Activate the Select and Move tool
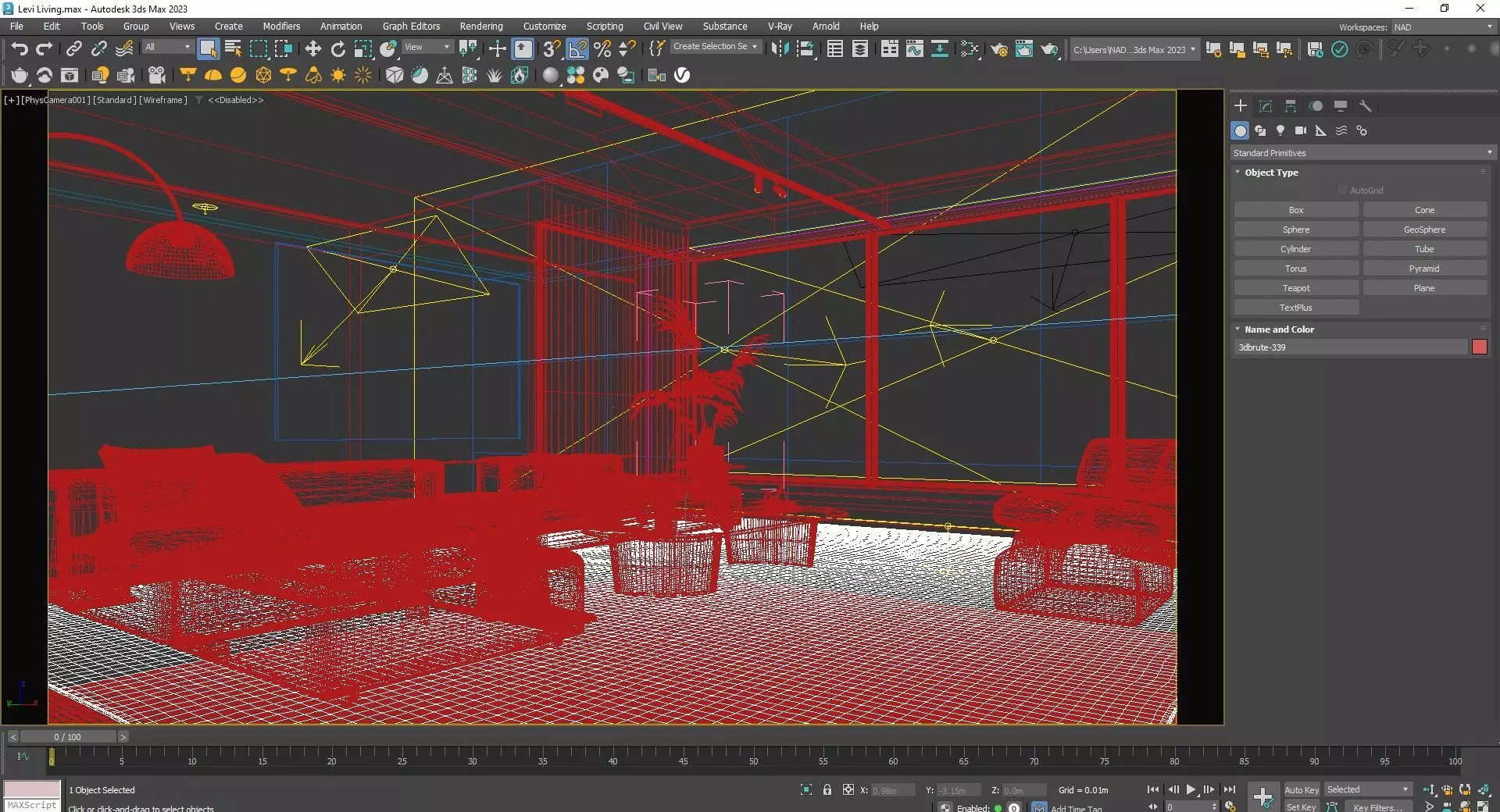 tap(312, 49)
